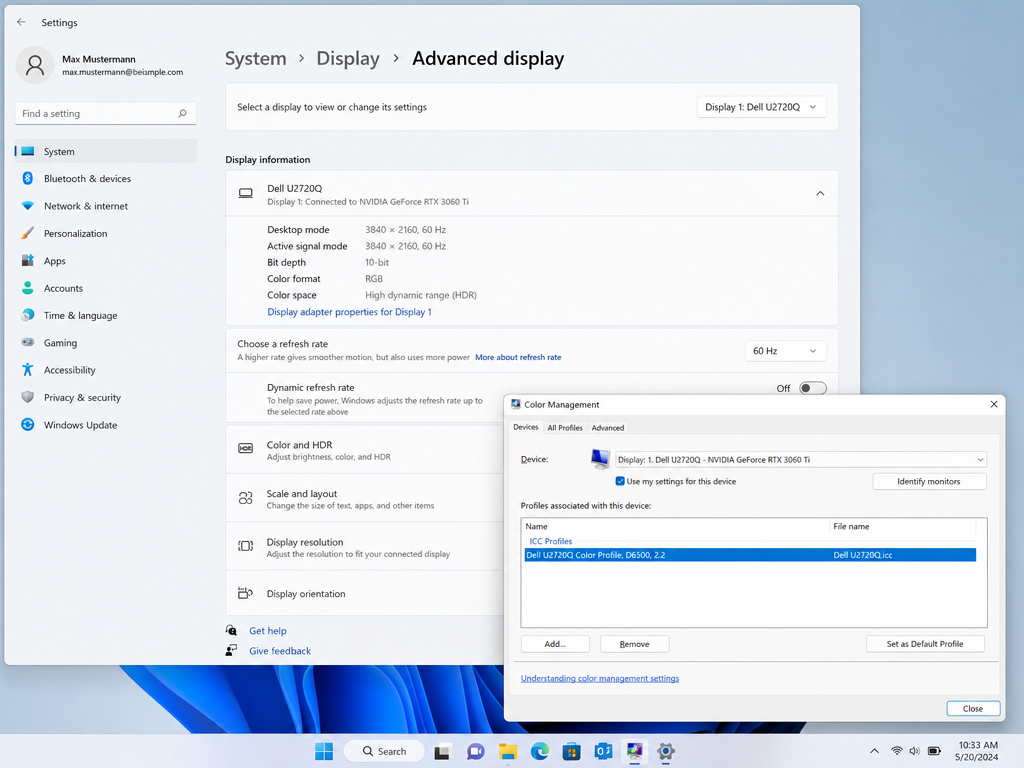Click the Find a setting search field

(x=106, y=114)
